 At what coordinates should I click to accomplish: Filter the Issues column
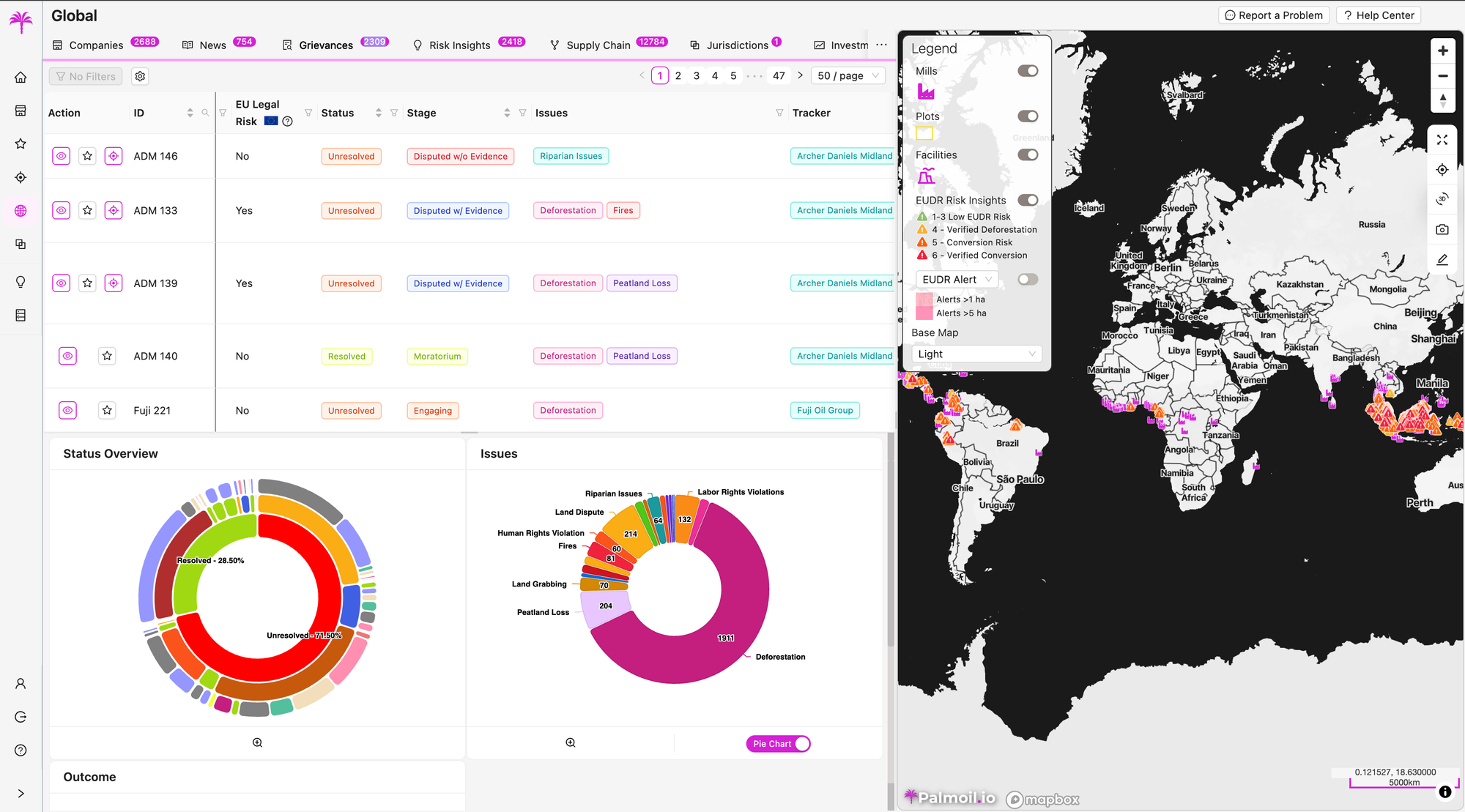click(x=779, y=113)
